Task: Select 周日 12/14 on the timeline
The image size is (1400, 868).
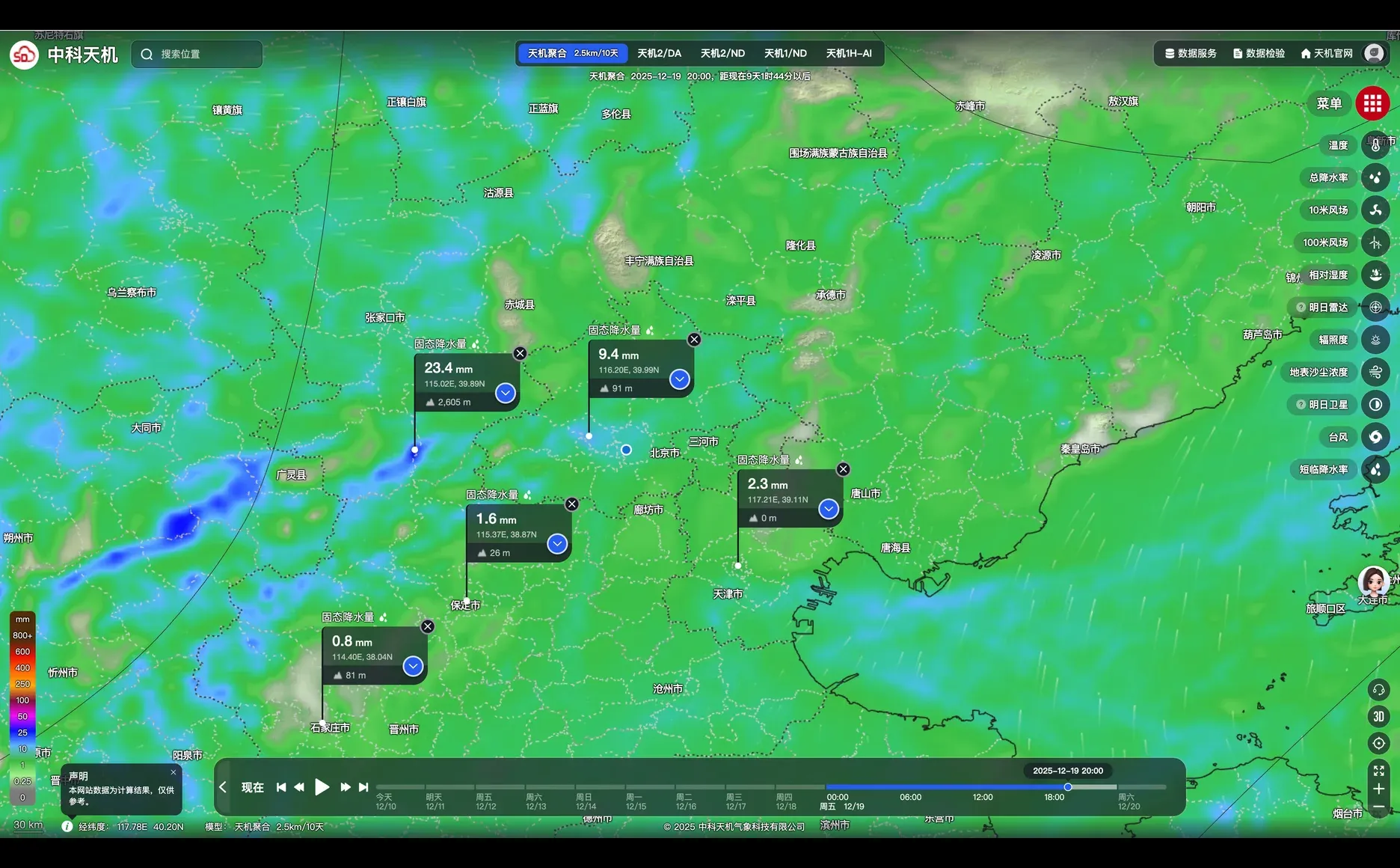Action: 586,801
